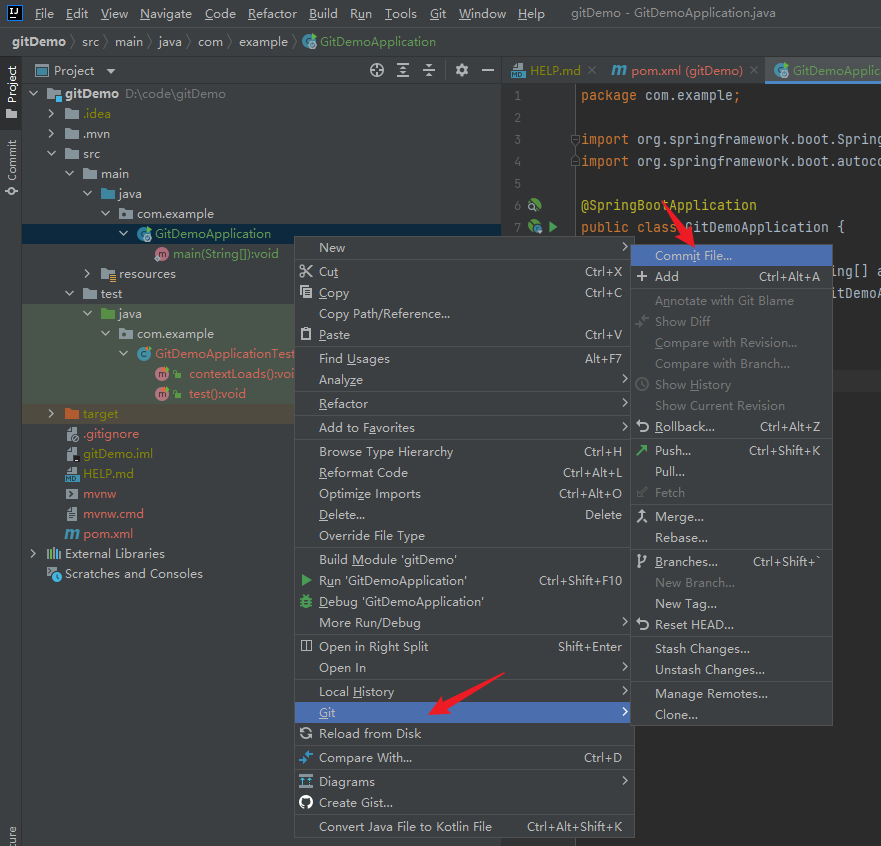The height and width of the screenshot is (846, 881).
Task: Click the Rollback arrow icon in Git submenu
Action: [642, 426]
